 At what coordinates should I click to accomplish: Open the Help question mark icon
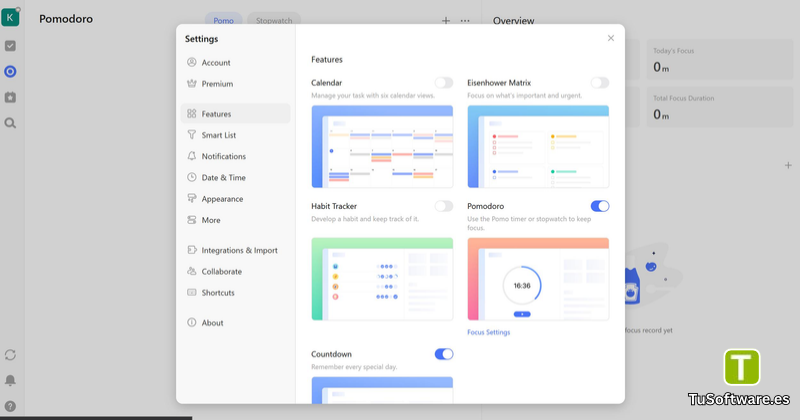click(x=10, y=406)
